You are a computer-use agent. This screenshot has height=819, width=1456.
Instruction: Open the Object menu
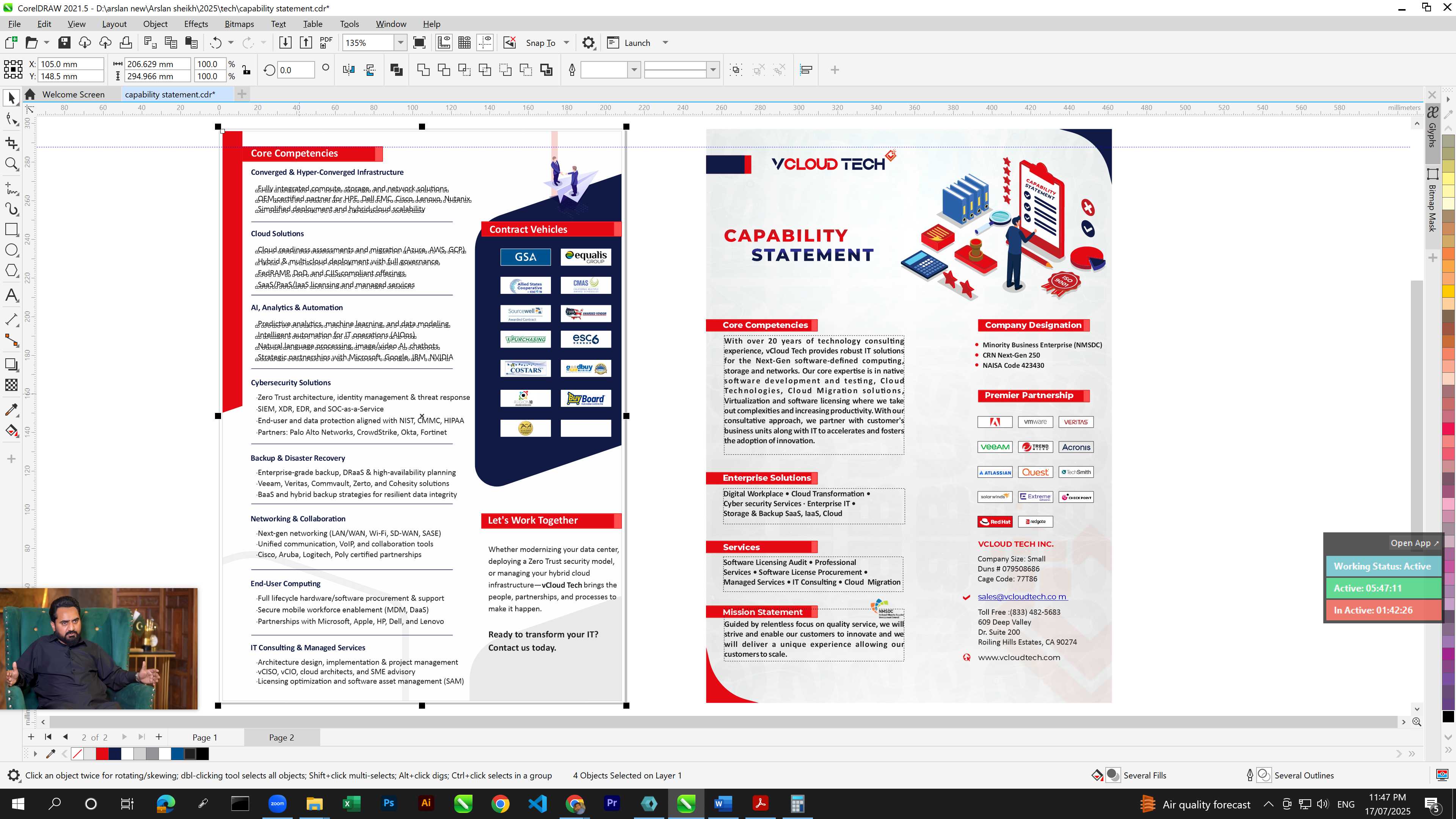click(155, 24)
